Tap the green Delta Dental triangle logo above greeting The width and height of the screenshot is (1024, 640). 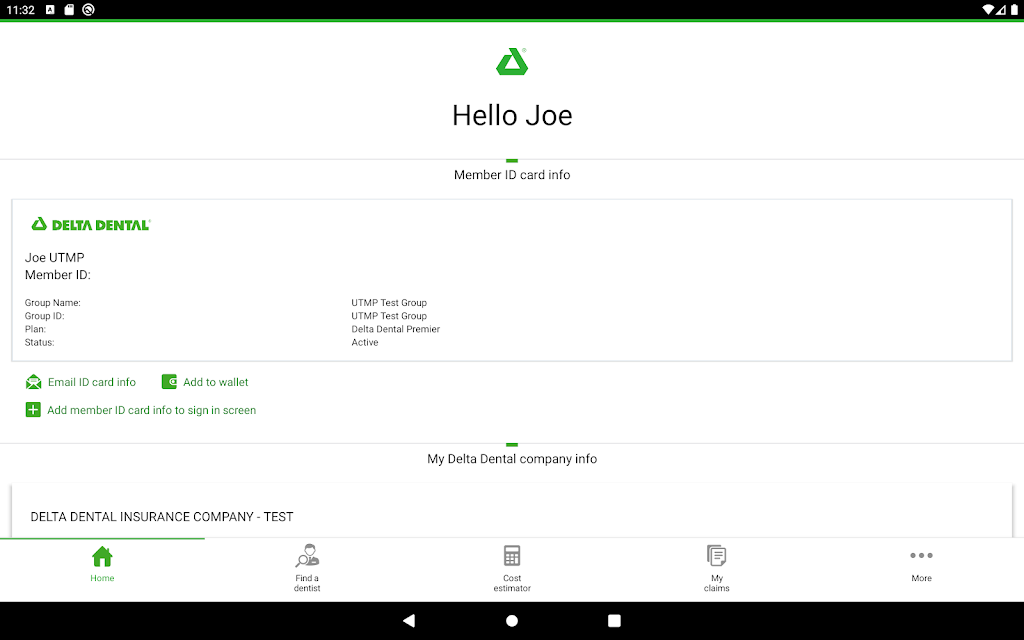(x=512, y=62)
